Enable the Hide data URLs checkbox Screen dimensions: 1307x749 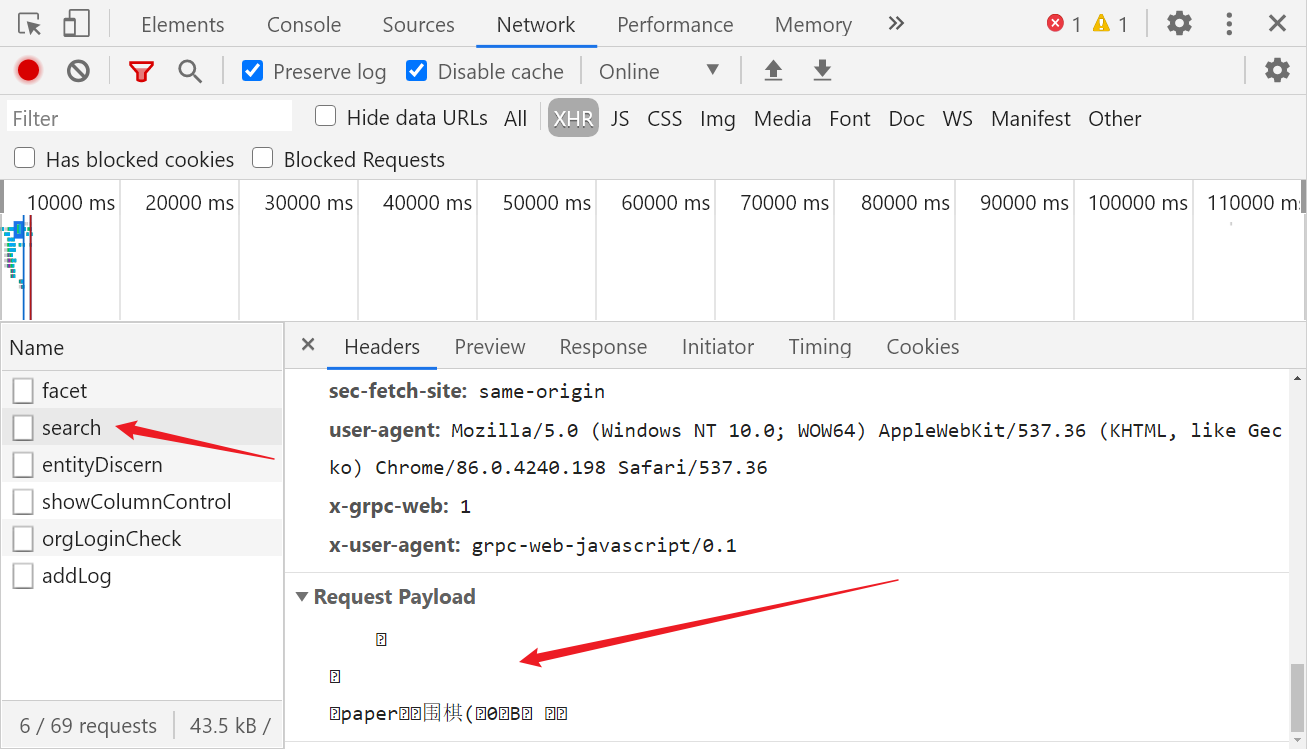tap(325, 117)
